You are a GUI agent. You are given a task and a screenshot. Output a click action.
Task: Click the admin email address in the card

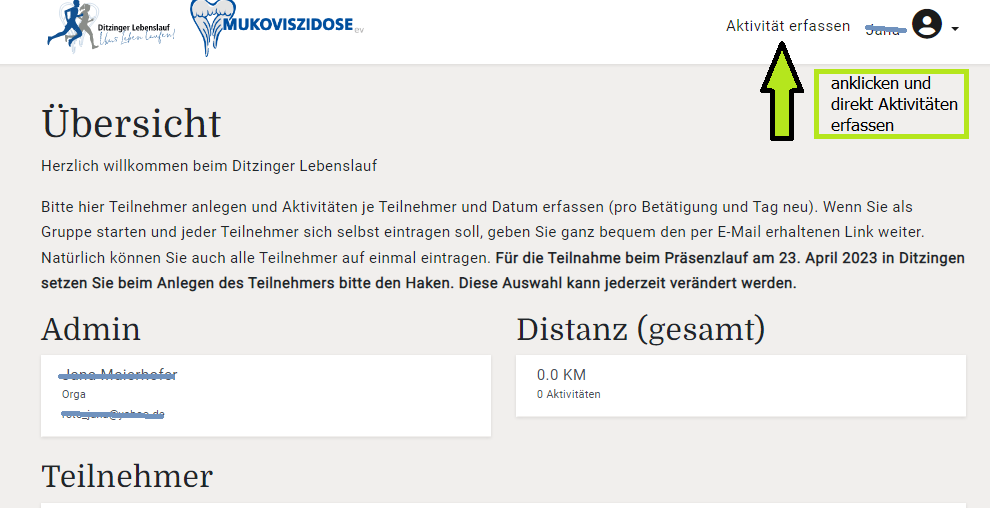coord(113,414)
